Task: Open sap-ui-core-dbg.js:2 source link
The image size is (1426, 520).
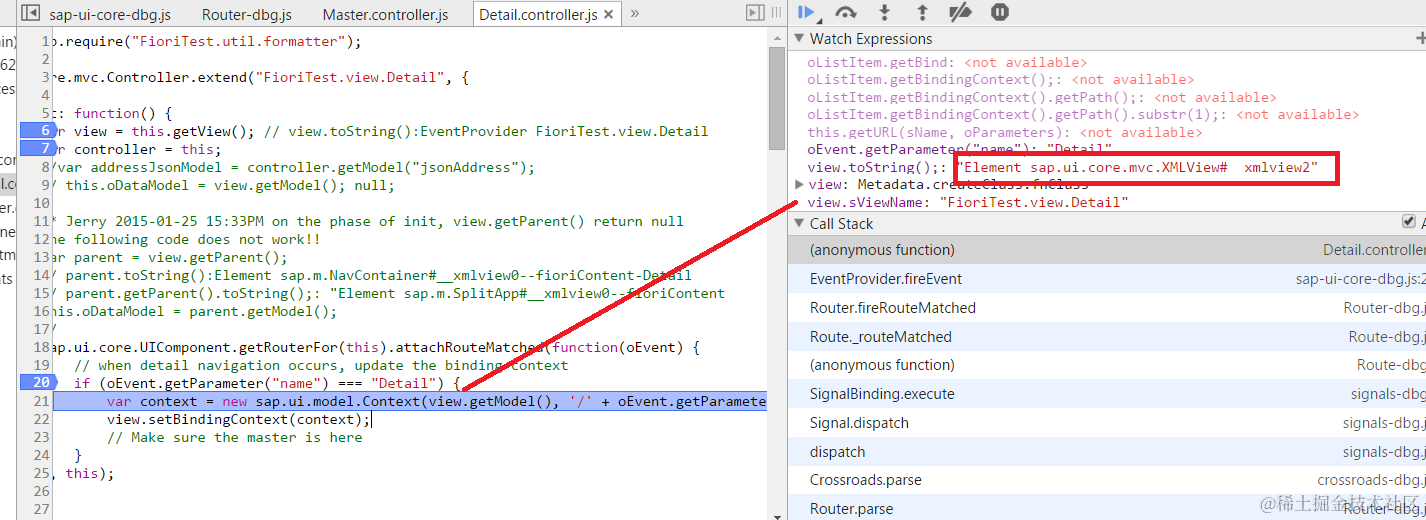Action: [1360, 279]
